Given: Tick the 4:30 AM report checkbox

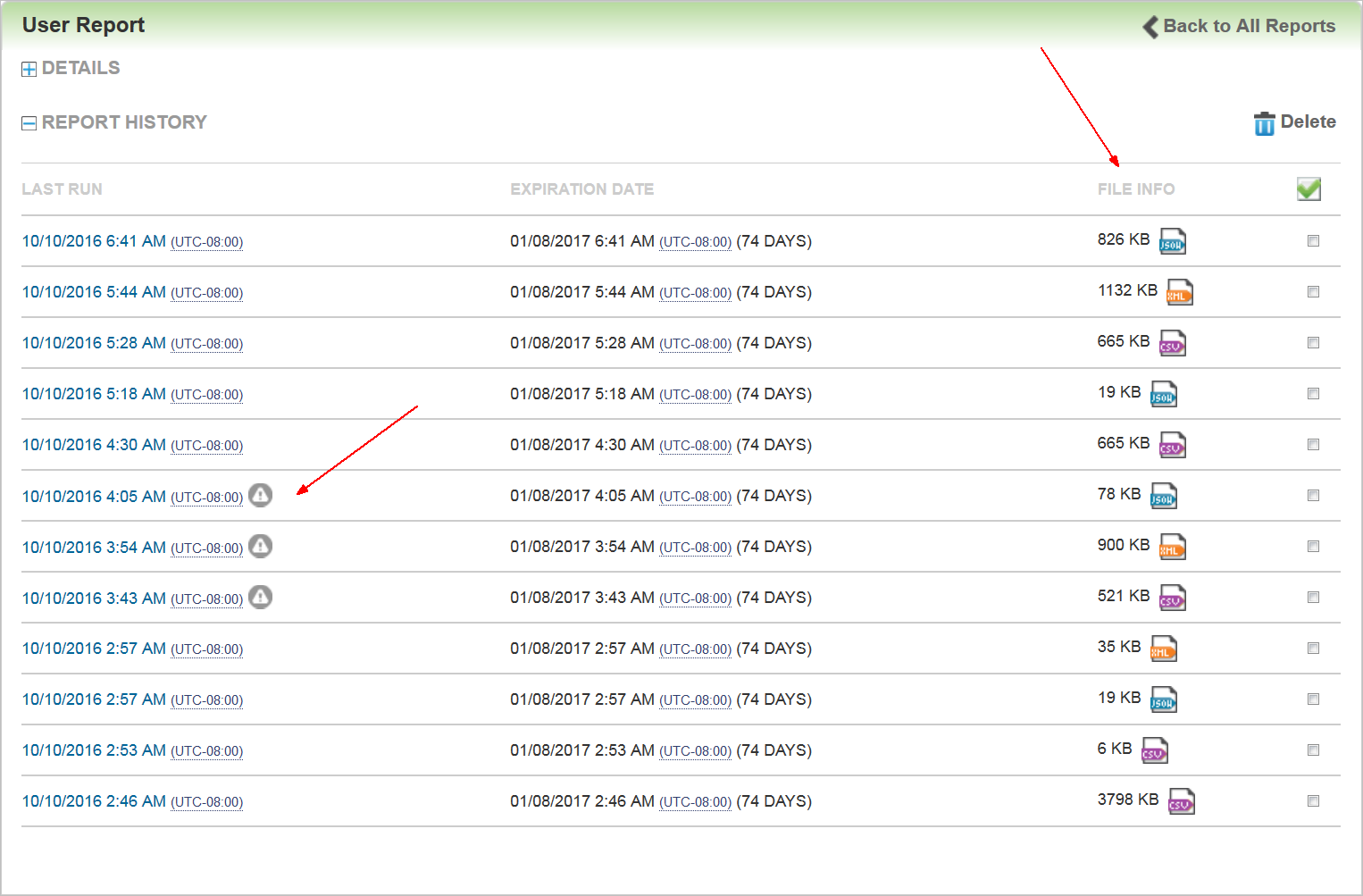Looking at the screenshot, I should [x=1313, y=444].
